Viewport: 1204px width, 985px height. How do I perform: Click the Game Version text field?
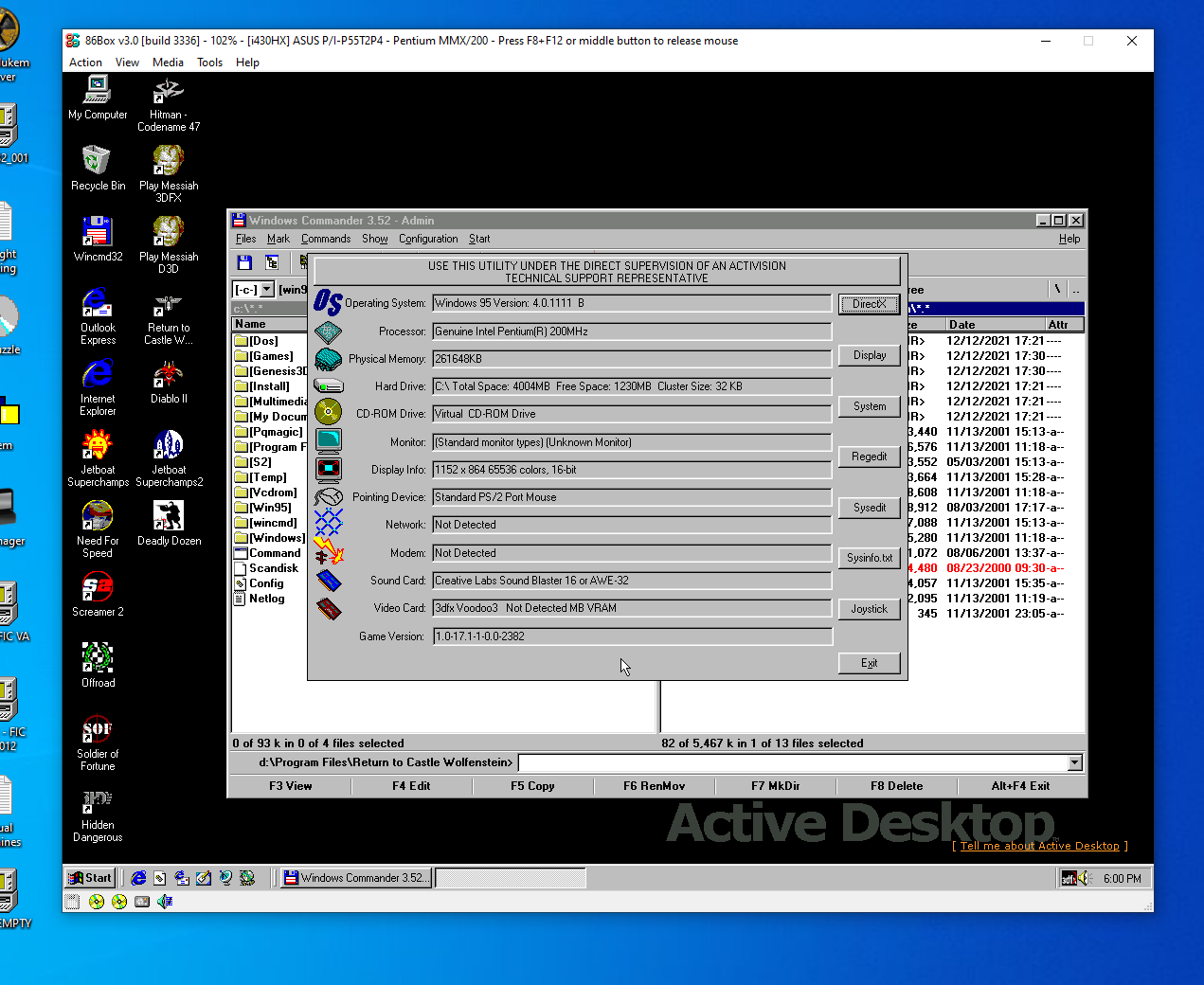tap(631, 636)
